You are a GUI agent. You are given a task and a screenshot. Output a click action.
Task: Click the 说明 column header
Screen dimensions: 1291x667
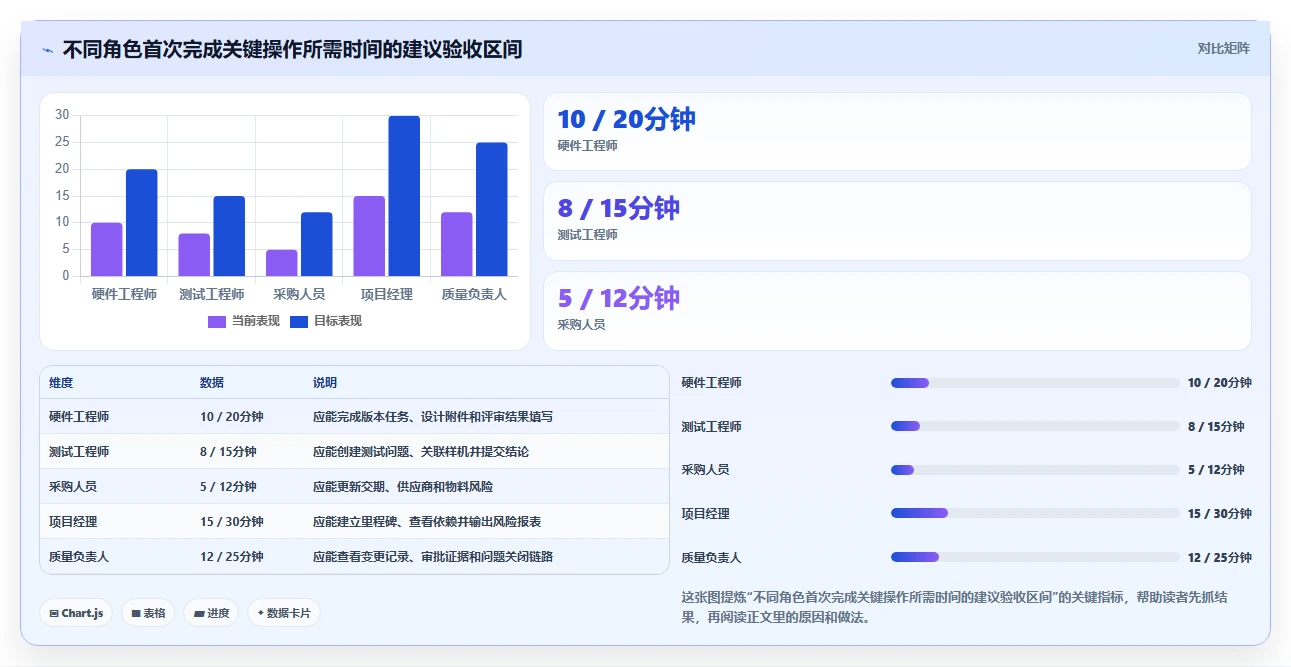click(325, 383)
